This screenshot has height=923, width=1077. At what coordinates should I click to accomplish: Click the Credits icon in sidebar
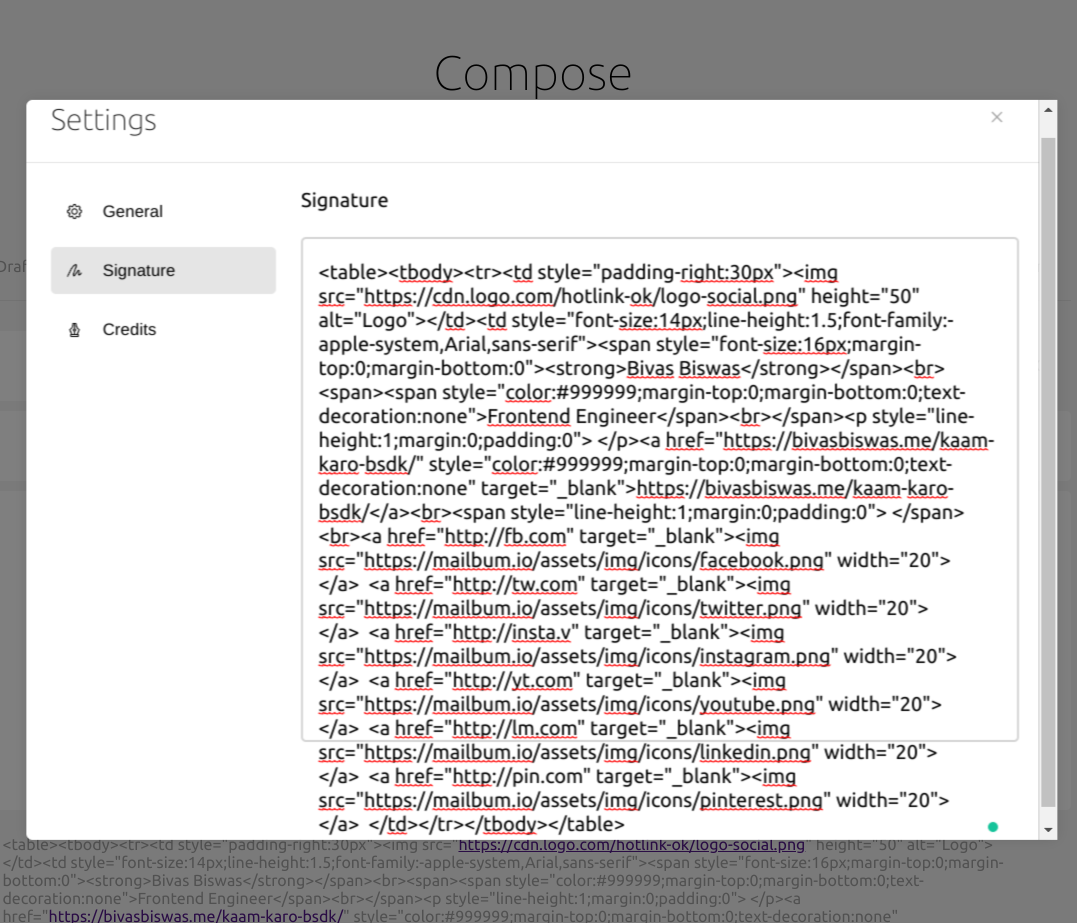[x=74, y=330]
